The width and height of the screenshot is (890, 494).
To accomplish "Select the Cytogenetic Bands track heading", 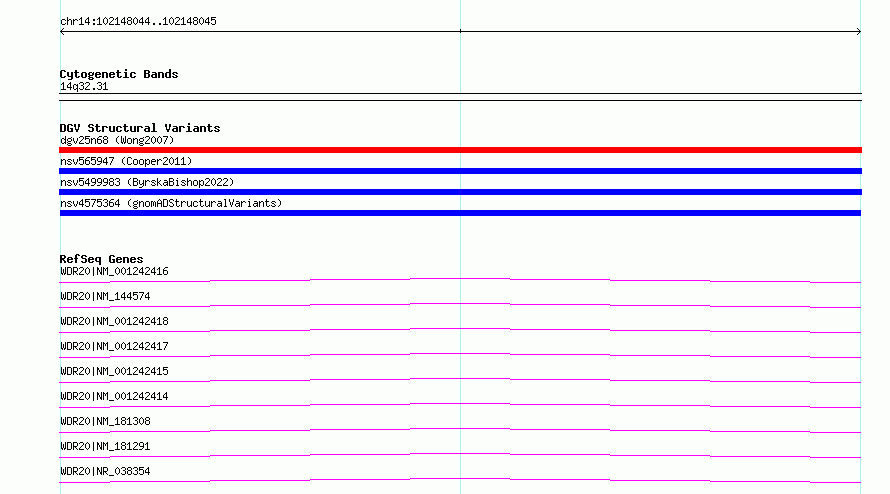I will (119, 74).
